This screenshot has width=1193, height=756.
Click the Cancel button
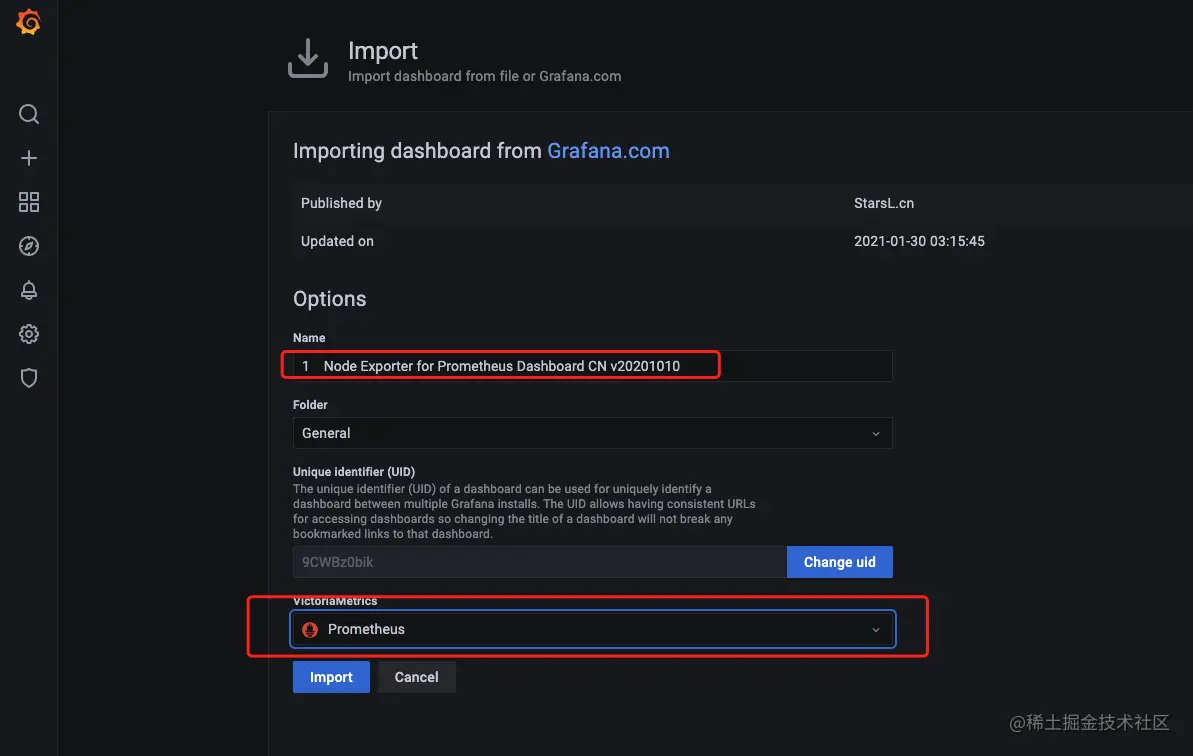(416, 677)
